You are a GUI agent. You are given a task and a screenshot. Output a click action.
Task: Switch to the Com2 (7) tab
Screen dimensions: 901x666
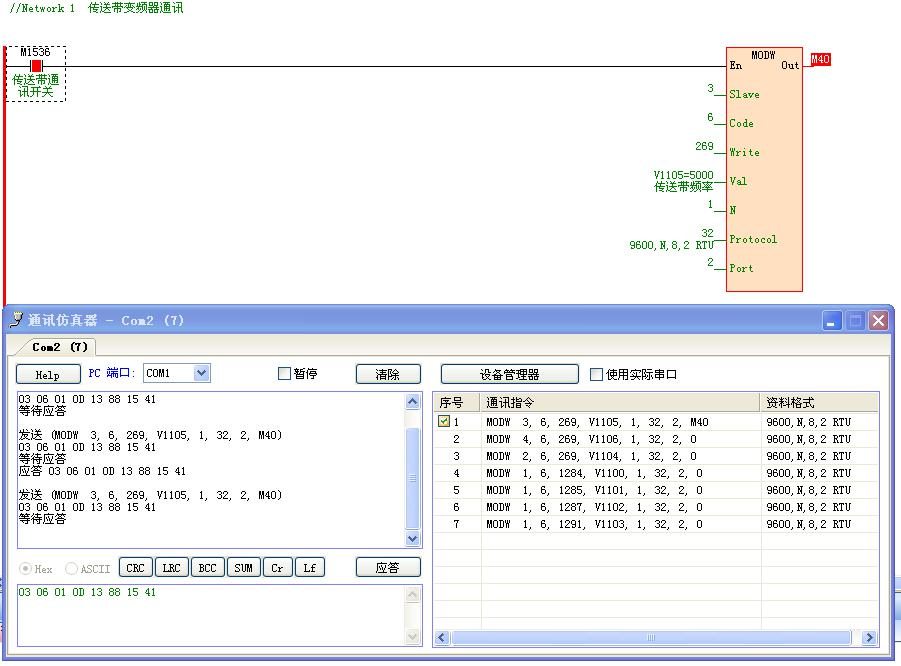(60, 347)
